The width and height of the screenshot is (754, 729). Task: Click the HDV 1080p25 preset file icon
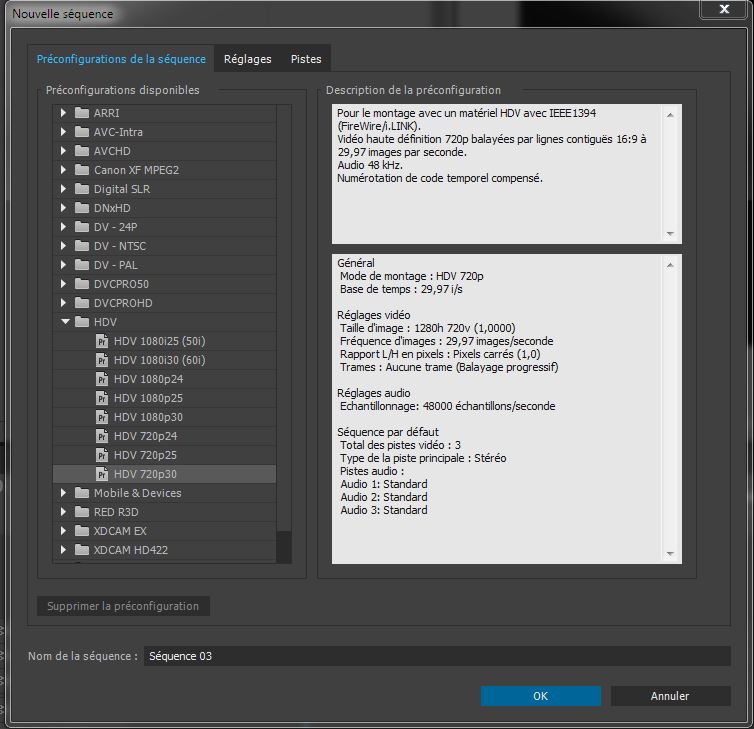(102, 398)
